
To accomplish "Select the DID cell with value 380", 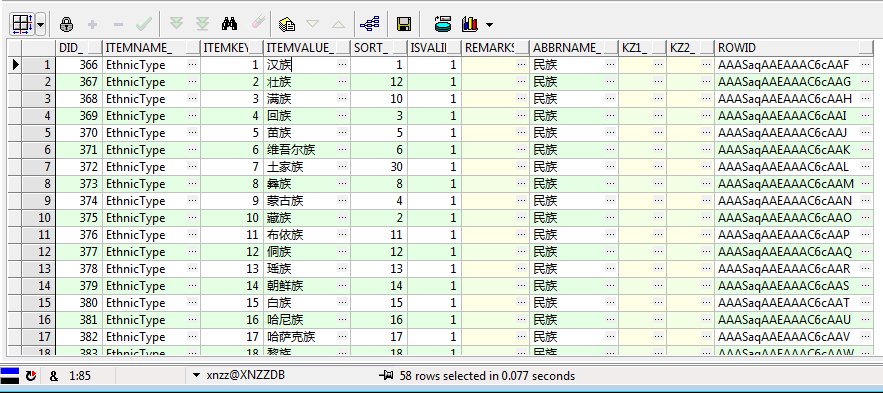I will pyautogui.click(x=79, y=303).
